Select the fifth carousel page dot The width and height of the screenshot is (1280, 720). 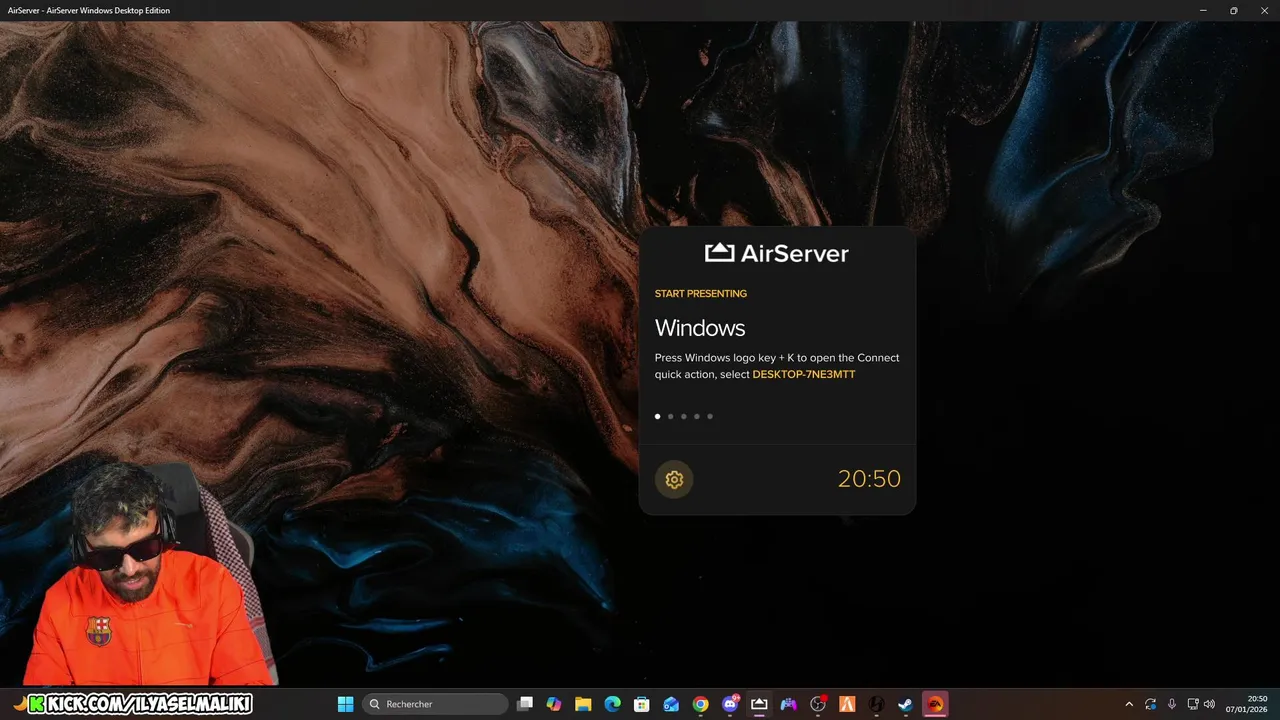coord(710,416)
